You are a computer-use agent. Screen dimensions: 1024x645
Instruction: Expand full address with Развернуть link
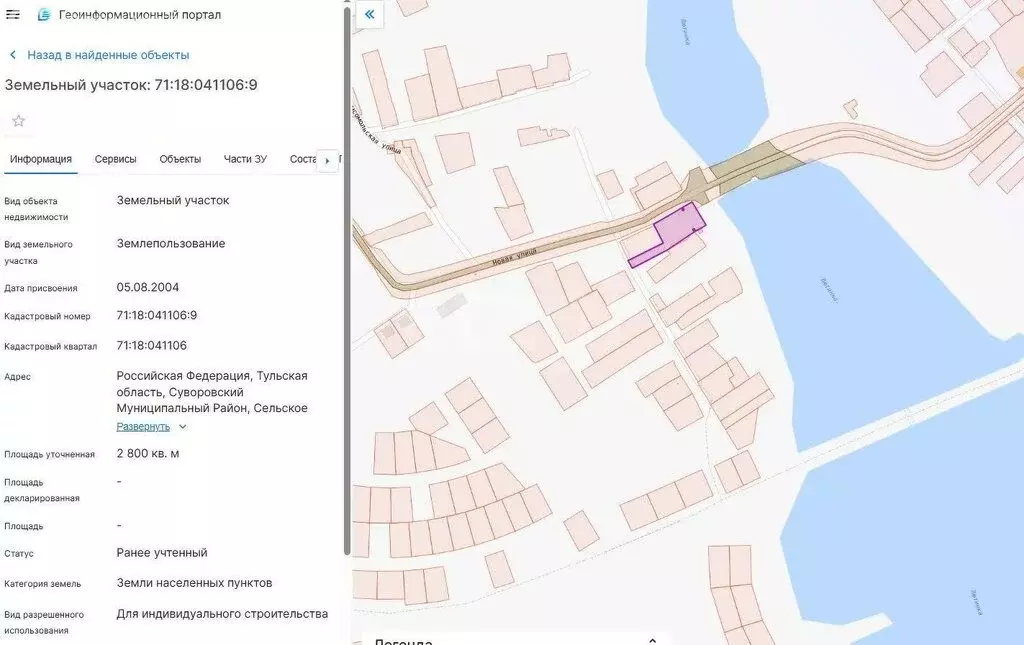click(x=143, y=426)
